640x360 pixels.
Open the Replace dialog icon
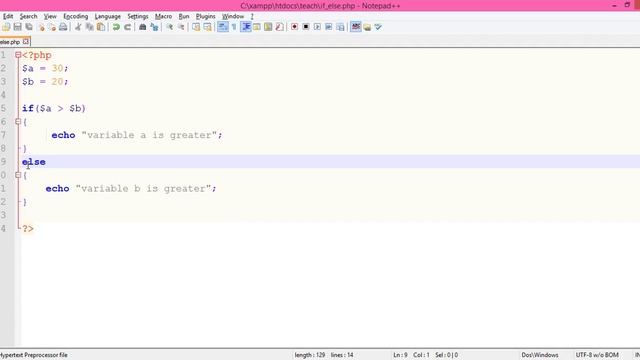[x=154, y=27]
